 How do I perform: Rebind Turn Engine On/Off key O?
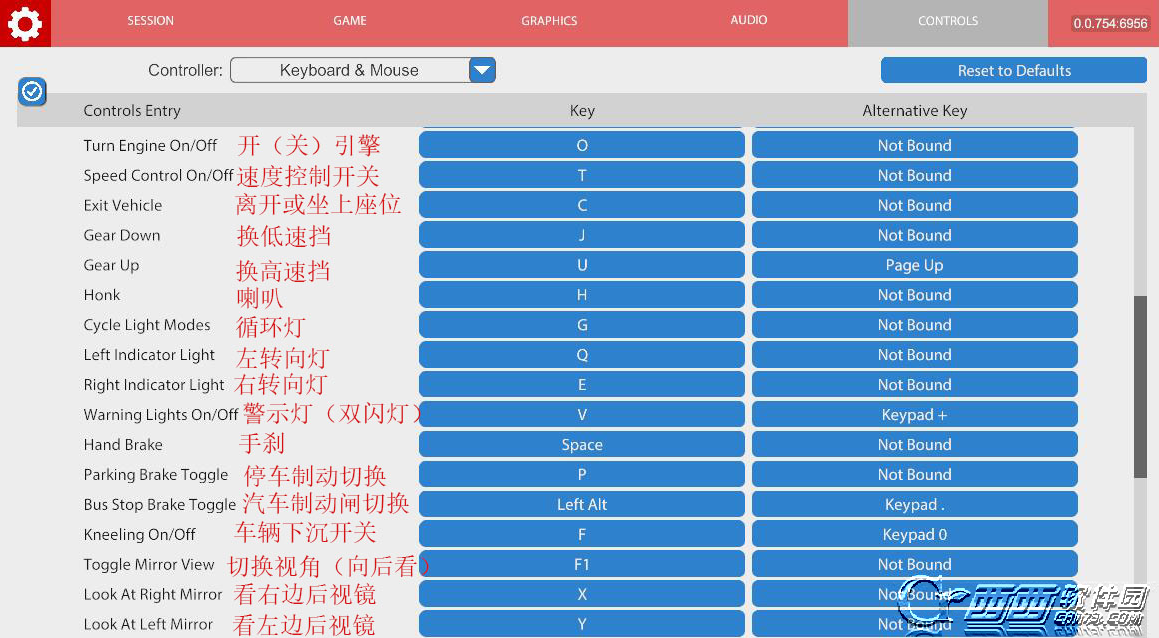click(582, 145)
